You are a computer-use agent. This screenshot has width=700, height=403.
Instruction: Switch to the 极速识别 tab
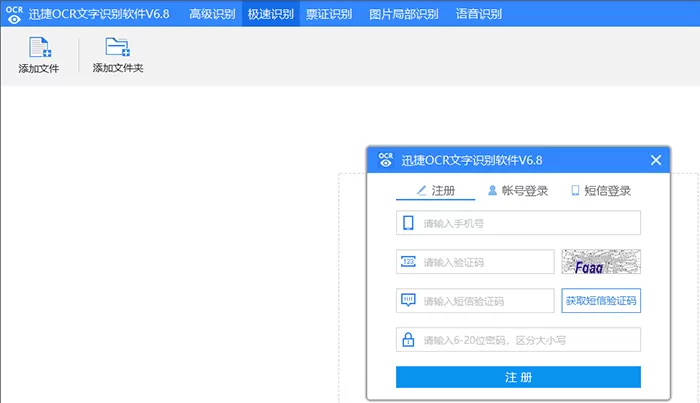pyautogui.click(x=271, y=14)
